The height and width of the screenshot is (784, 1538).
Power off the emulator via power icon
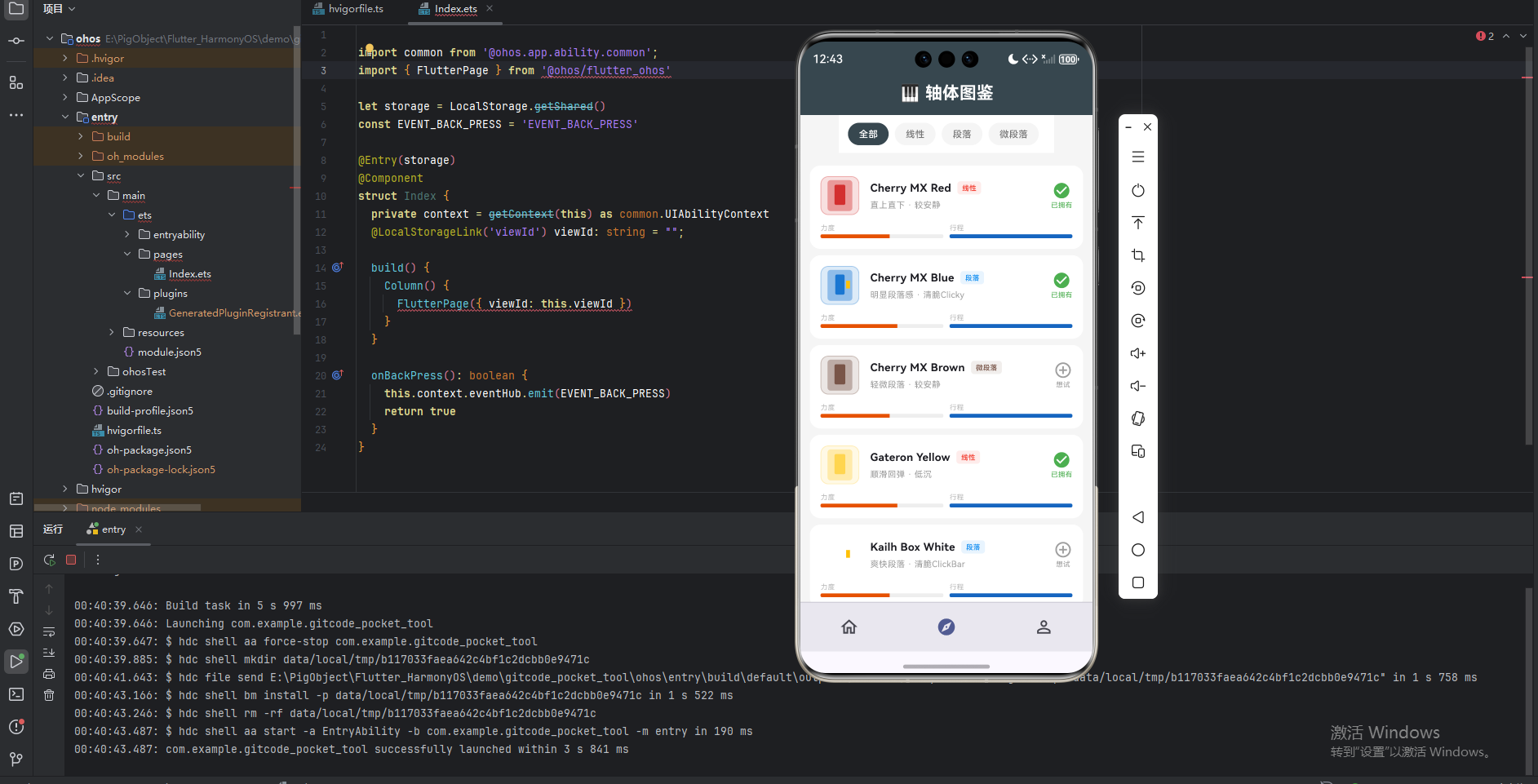[1138, 190]
